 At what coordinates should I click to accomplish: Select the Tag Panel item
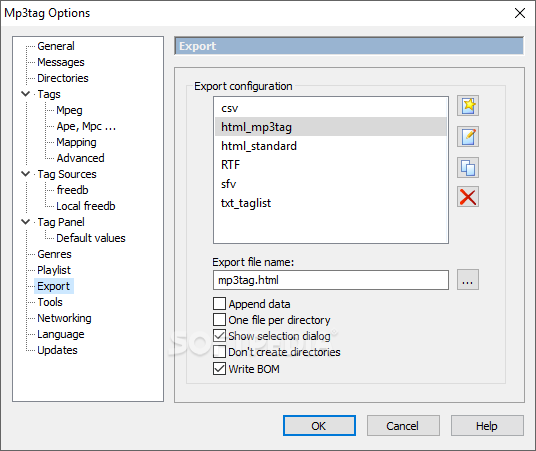pos(61,222)
